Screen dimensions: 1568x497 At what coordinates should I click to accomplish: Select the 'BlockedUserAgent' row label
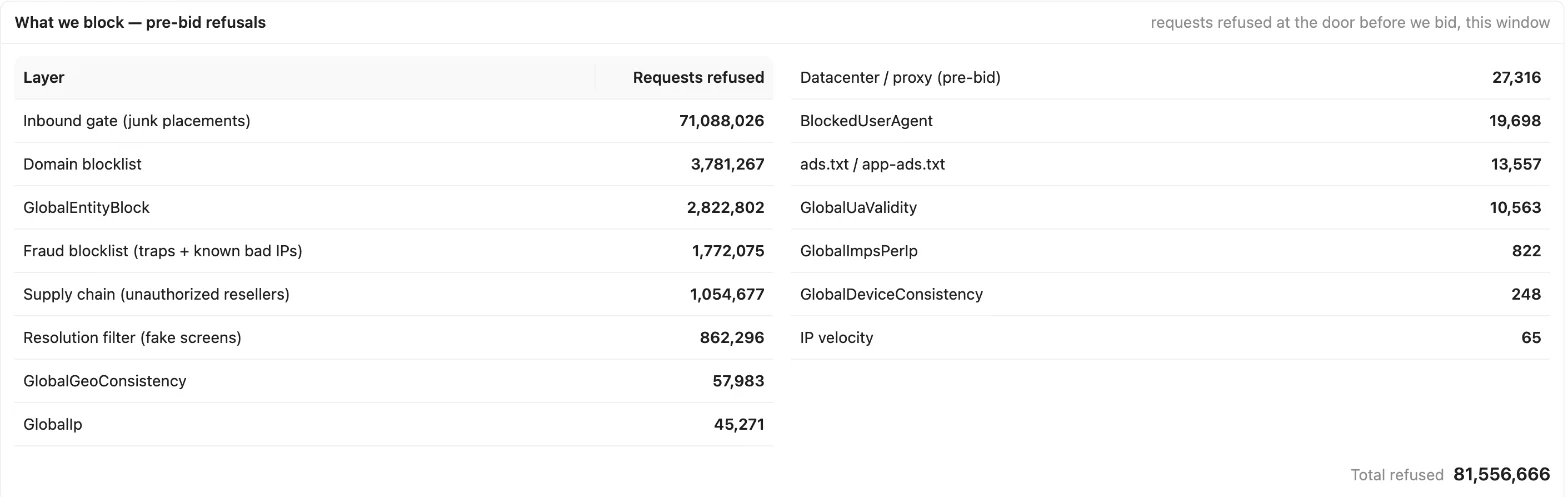click(x=866, y=121)
